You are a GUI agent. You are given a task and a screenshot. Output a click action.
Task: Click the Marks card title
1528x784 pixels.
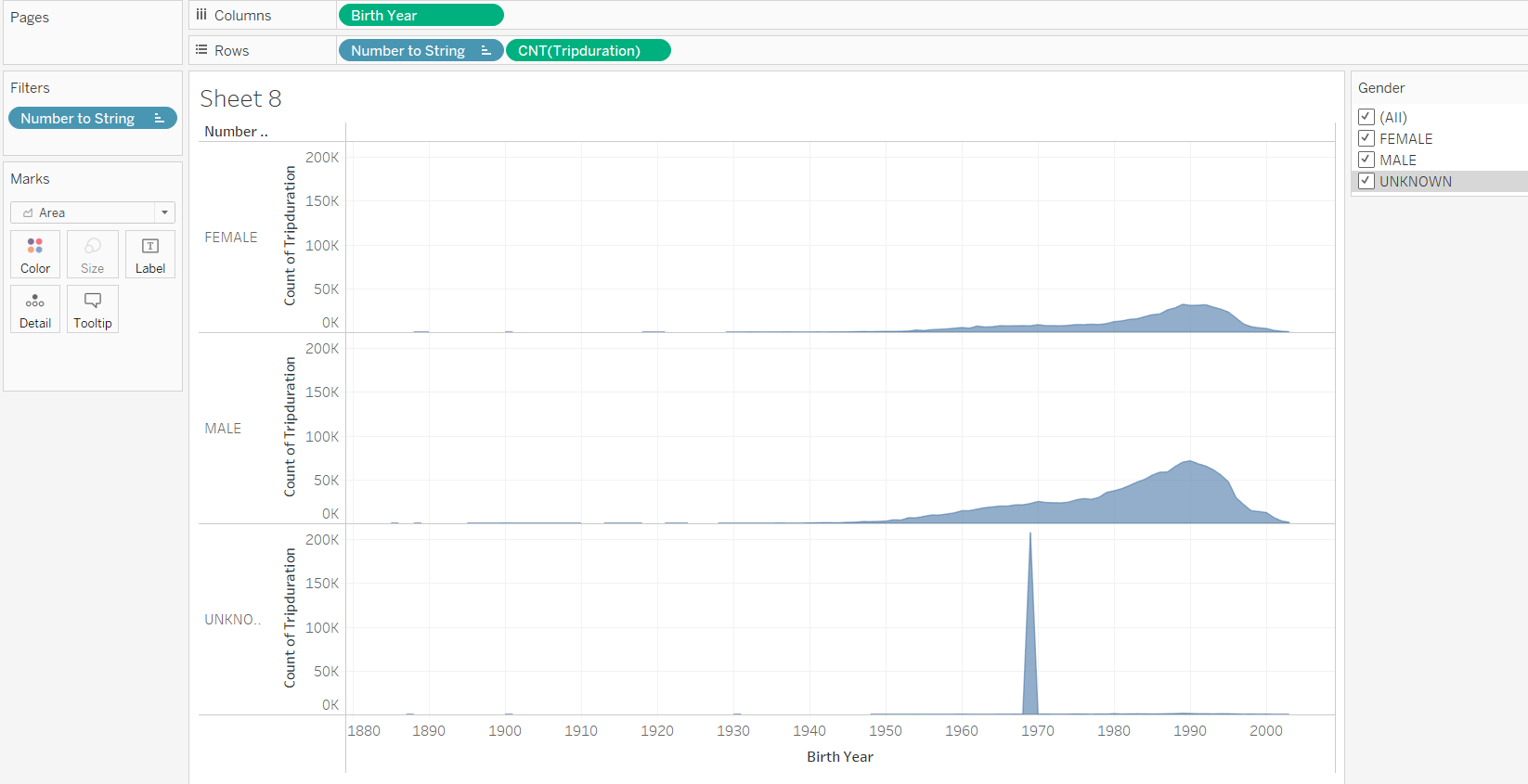click(x=30, y=179)
